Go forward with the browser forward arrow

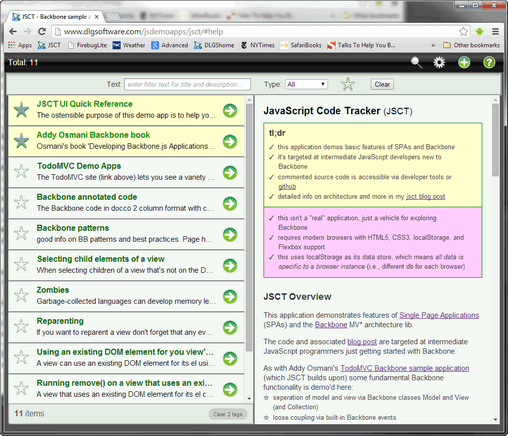click(x=27, y=32)
